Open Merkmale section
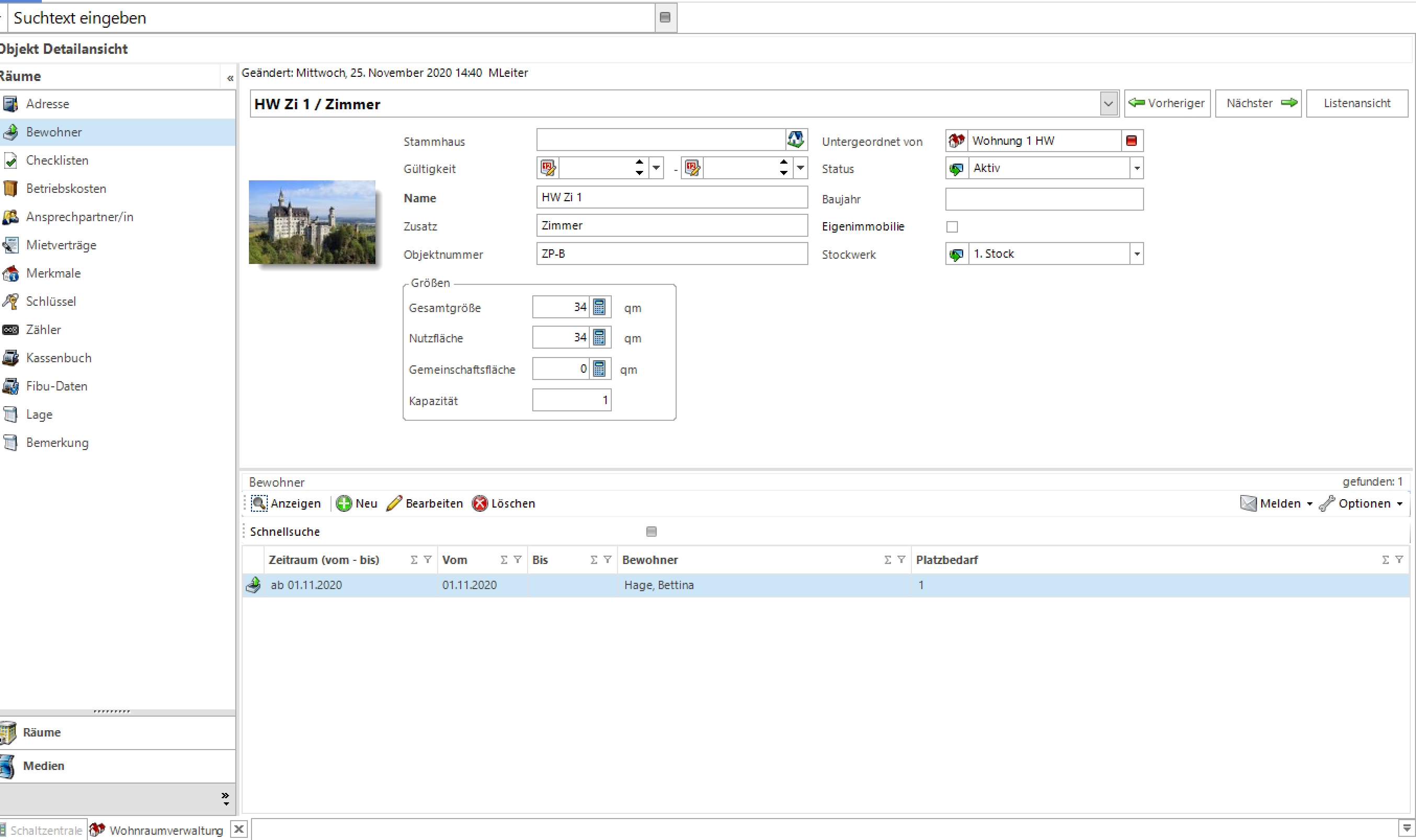 pos(117,273)
